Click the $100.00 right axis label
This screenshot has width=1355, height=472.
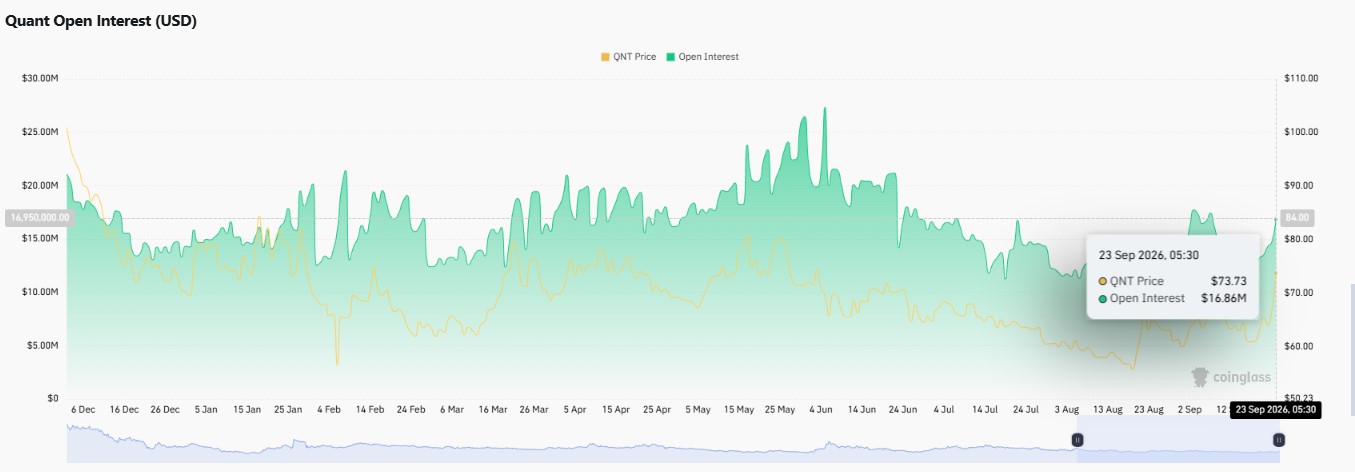(x=1302, y=132)
